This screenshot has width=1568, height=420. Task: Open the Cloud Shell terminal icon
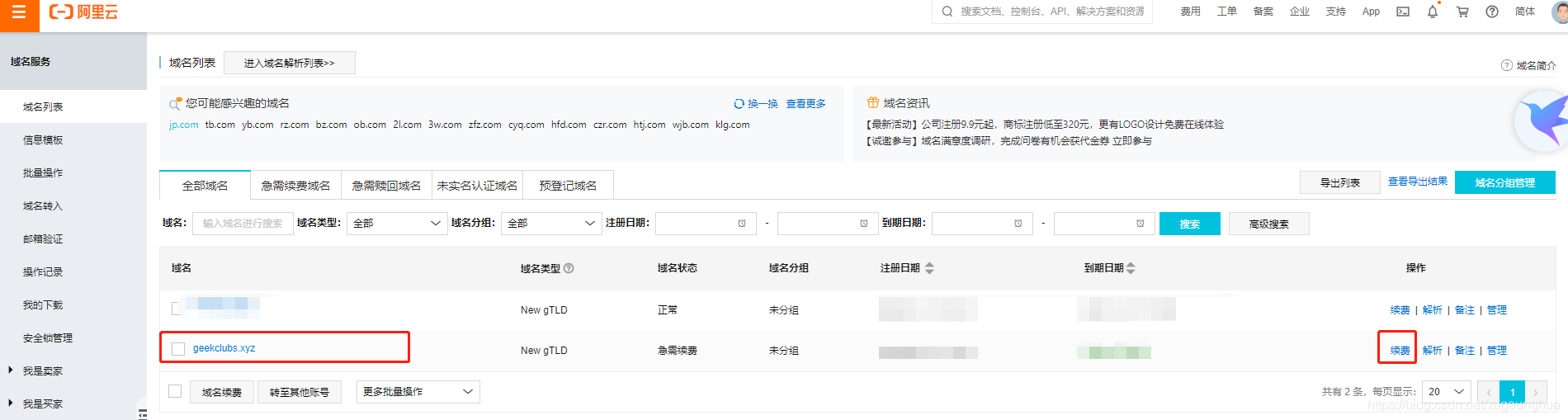click(1403, 12)
